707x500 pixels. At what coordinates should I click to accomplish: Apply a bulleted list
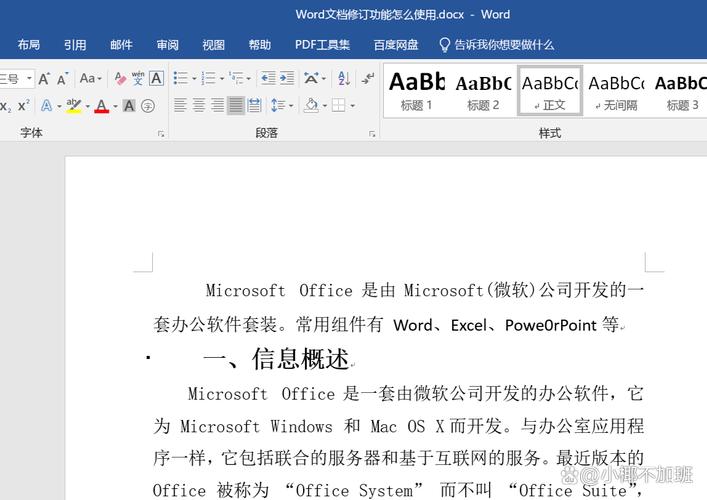(181, 78)
